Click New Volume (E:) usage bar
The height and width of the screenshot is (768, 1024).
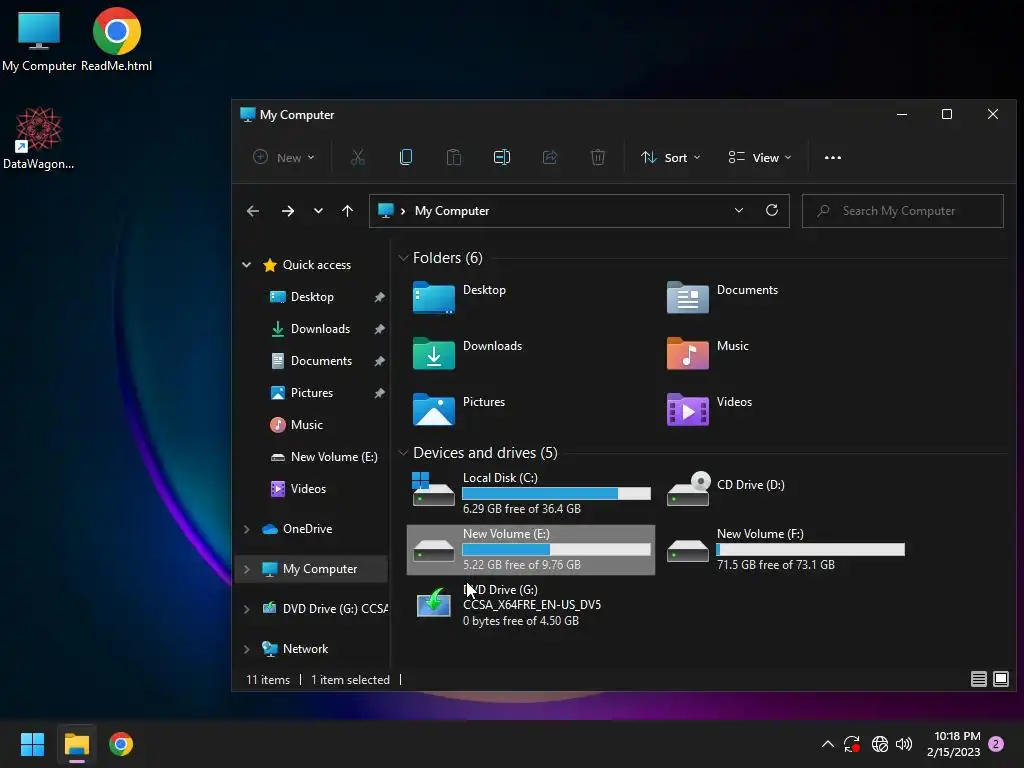pos(556,549)
